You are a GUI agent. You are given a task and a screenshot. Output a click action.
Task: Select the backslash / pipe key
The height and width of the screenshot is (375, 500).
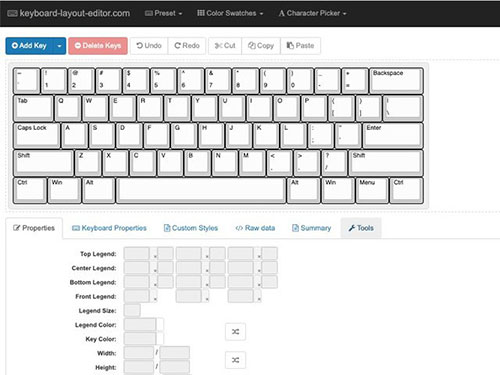pos(403,108)
